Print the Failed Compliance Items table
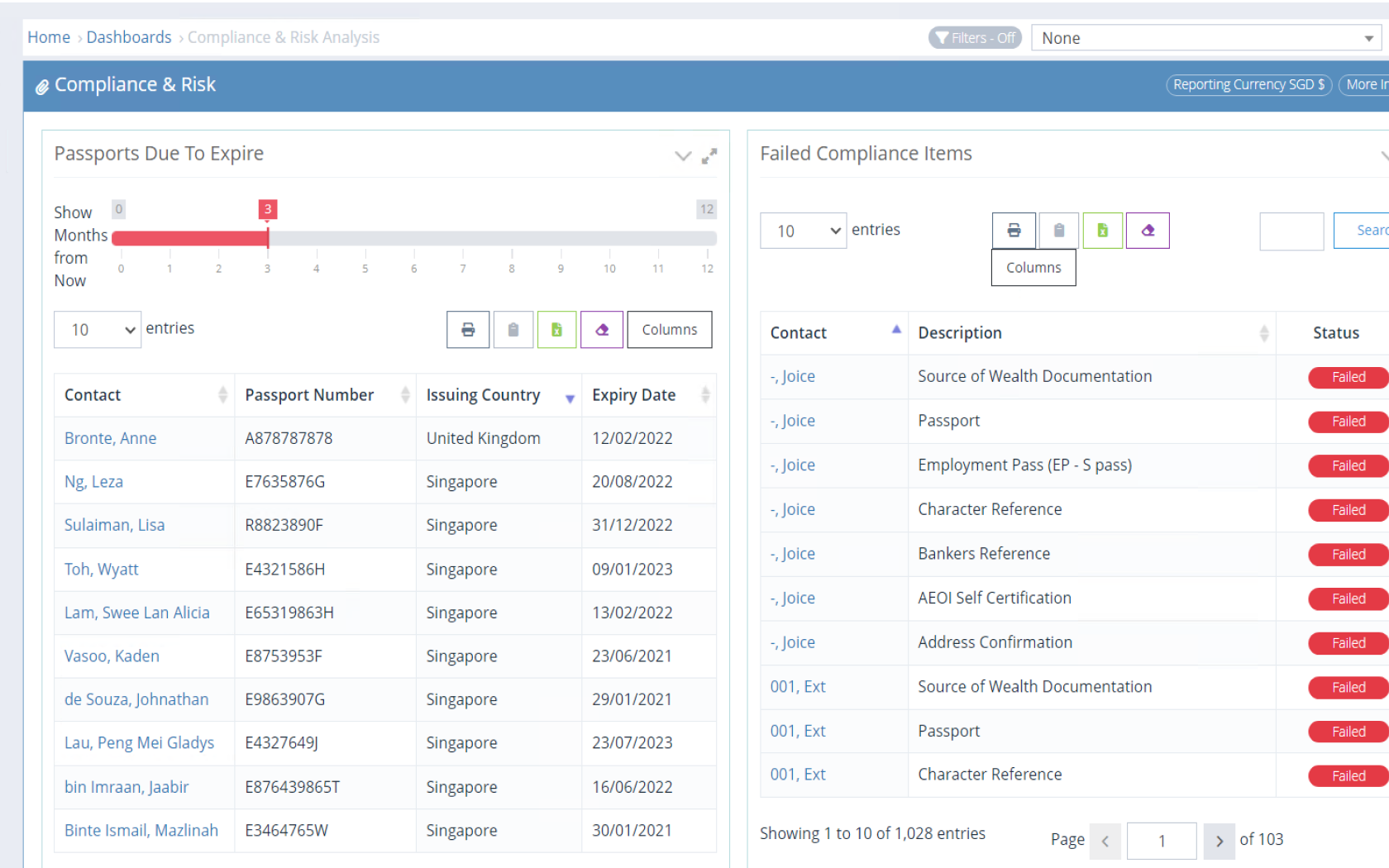This screenshot has width=1389, height=868. click(1014, 231)
